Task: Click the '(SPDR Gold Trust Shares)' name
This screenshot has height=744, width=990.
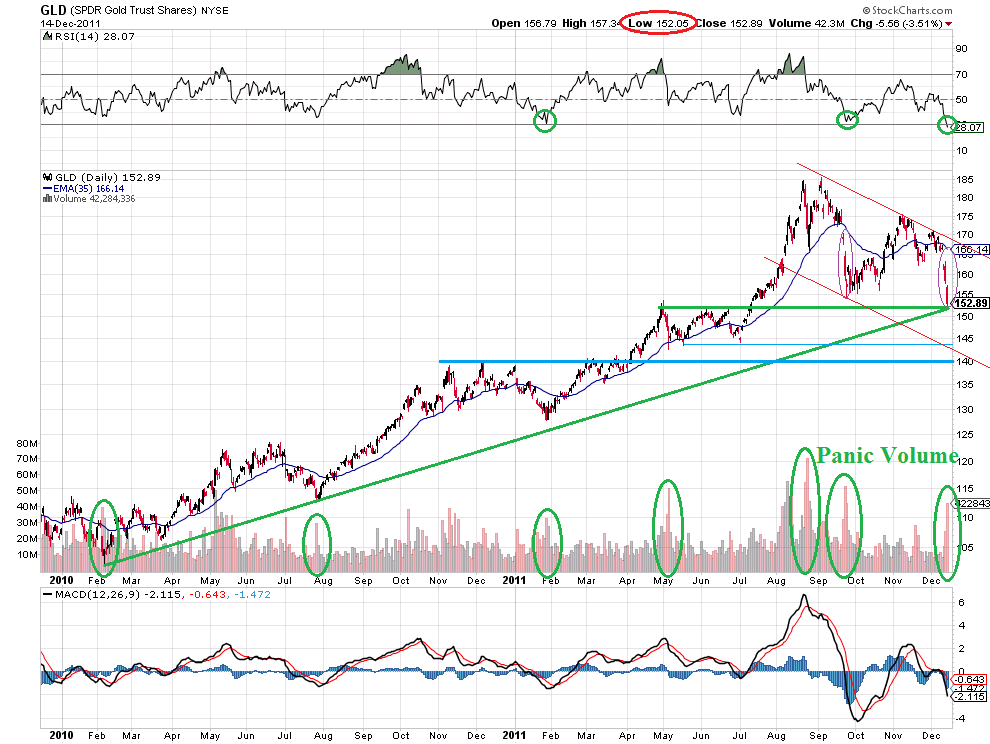Action: pyautogui.click(x=131, y=11)
